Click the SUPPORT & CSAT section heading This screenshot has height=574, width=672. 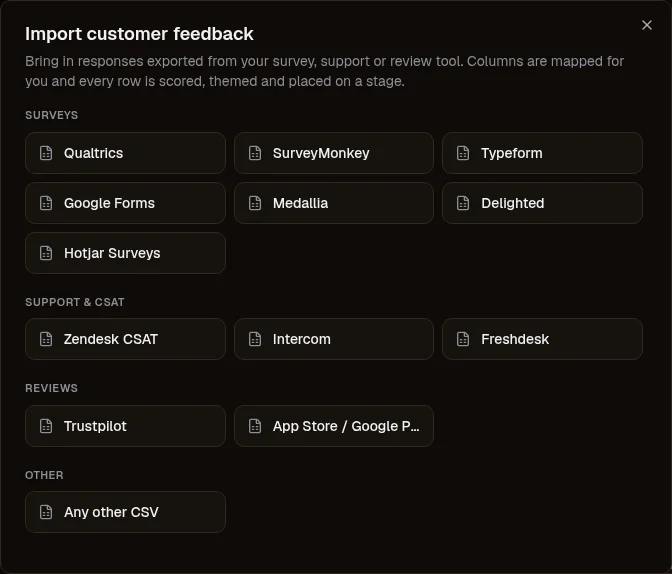point(75,302)
